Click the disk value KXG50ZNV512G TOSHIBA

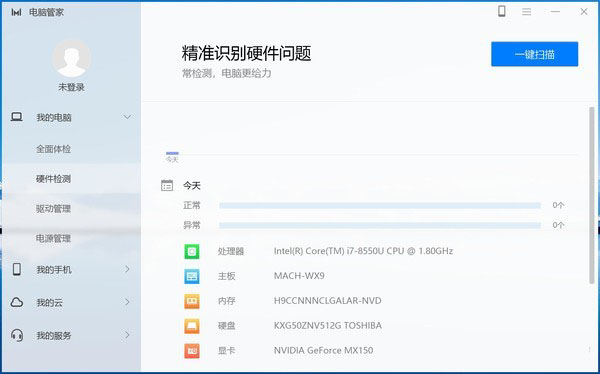coord(328,326)
